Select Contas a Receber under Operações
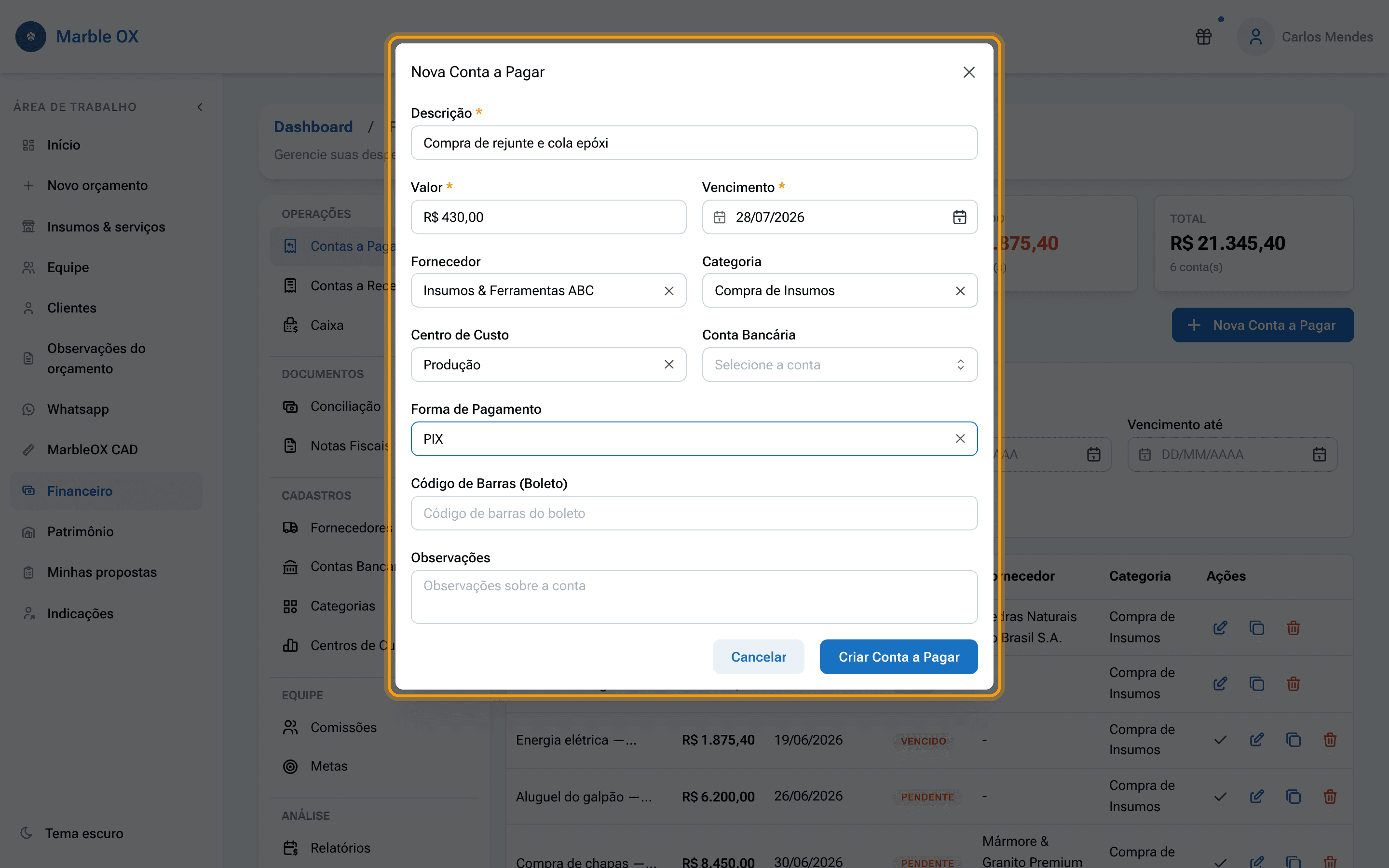 pos(333,286)
